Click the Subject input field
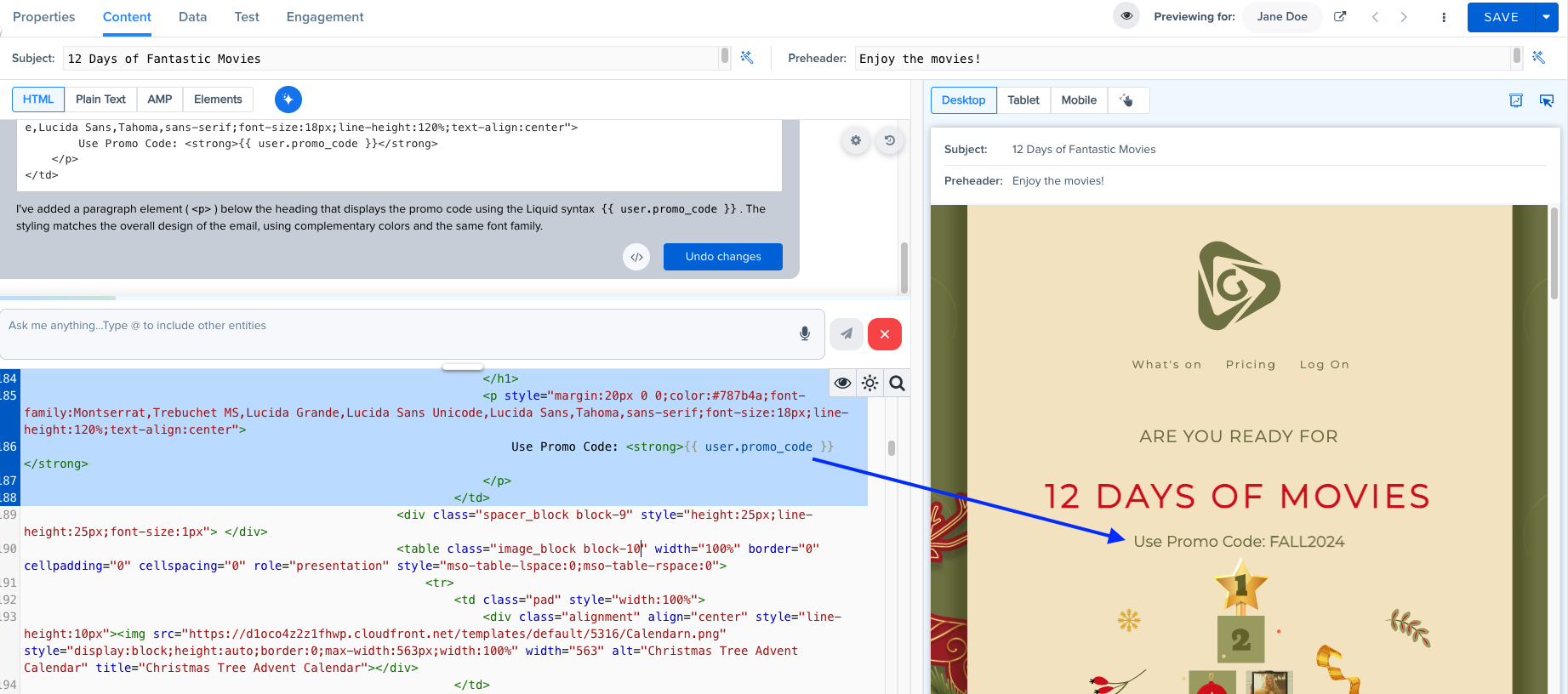Viewport: 1568px width, 694px height. tap(392, 58)
